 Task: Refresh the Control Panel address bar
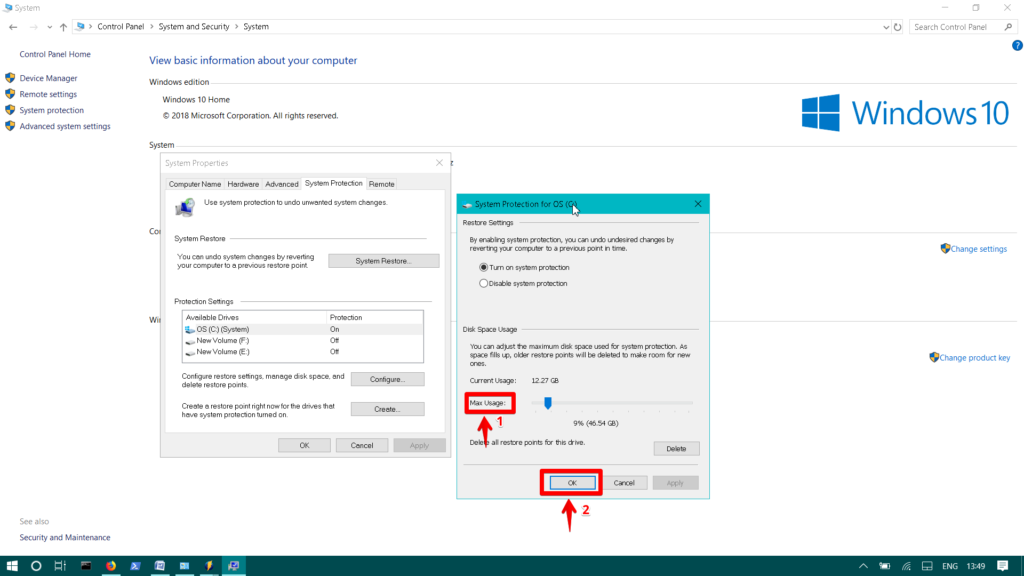click(898, 27)
